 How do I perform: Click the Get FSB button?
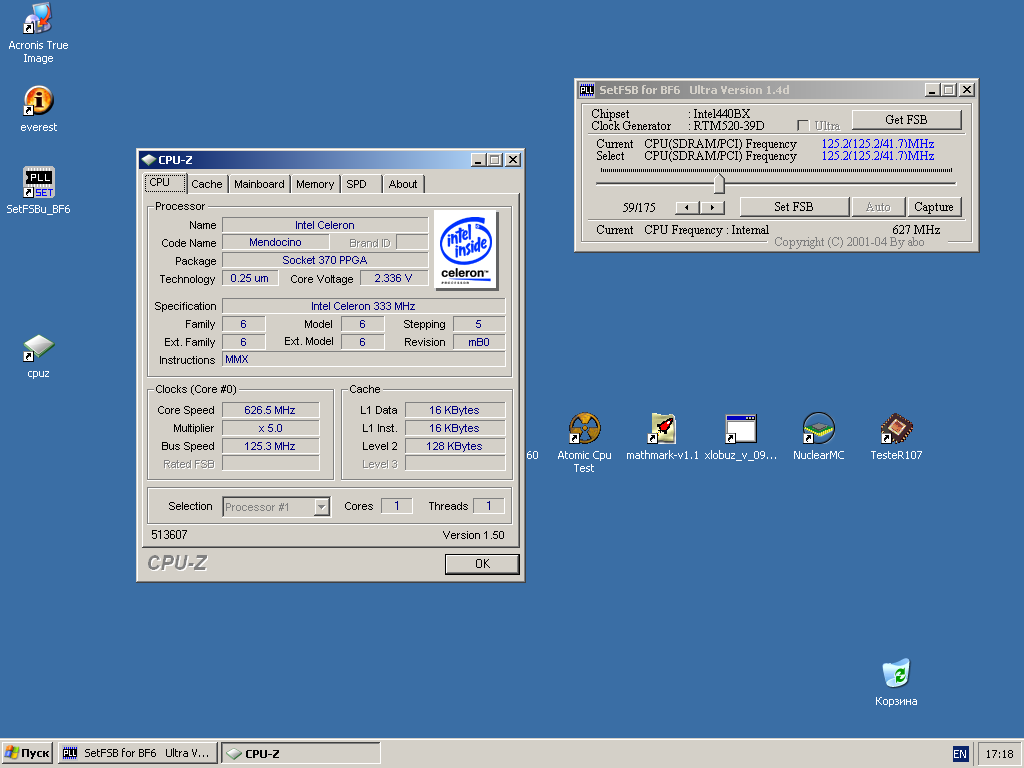click(906, 120)
